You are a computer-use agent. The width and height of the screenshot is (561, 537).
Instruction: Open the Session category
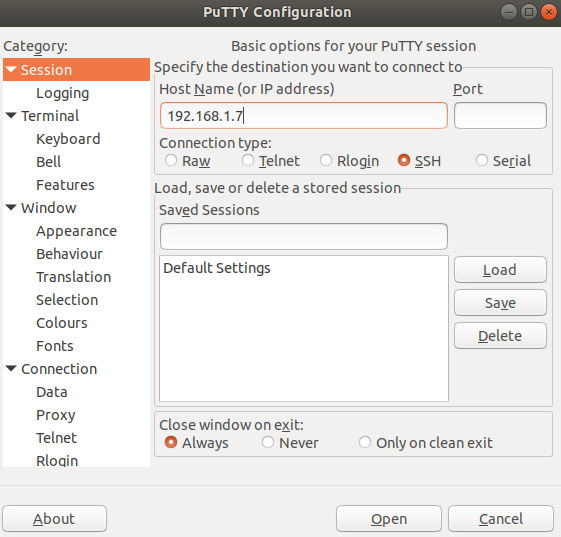(x=76, y=70)
